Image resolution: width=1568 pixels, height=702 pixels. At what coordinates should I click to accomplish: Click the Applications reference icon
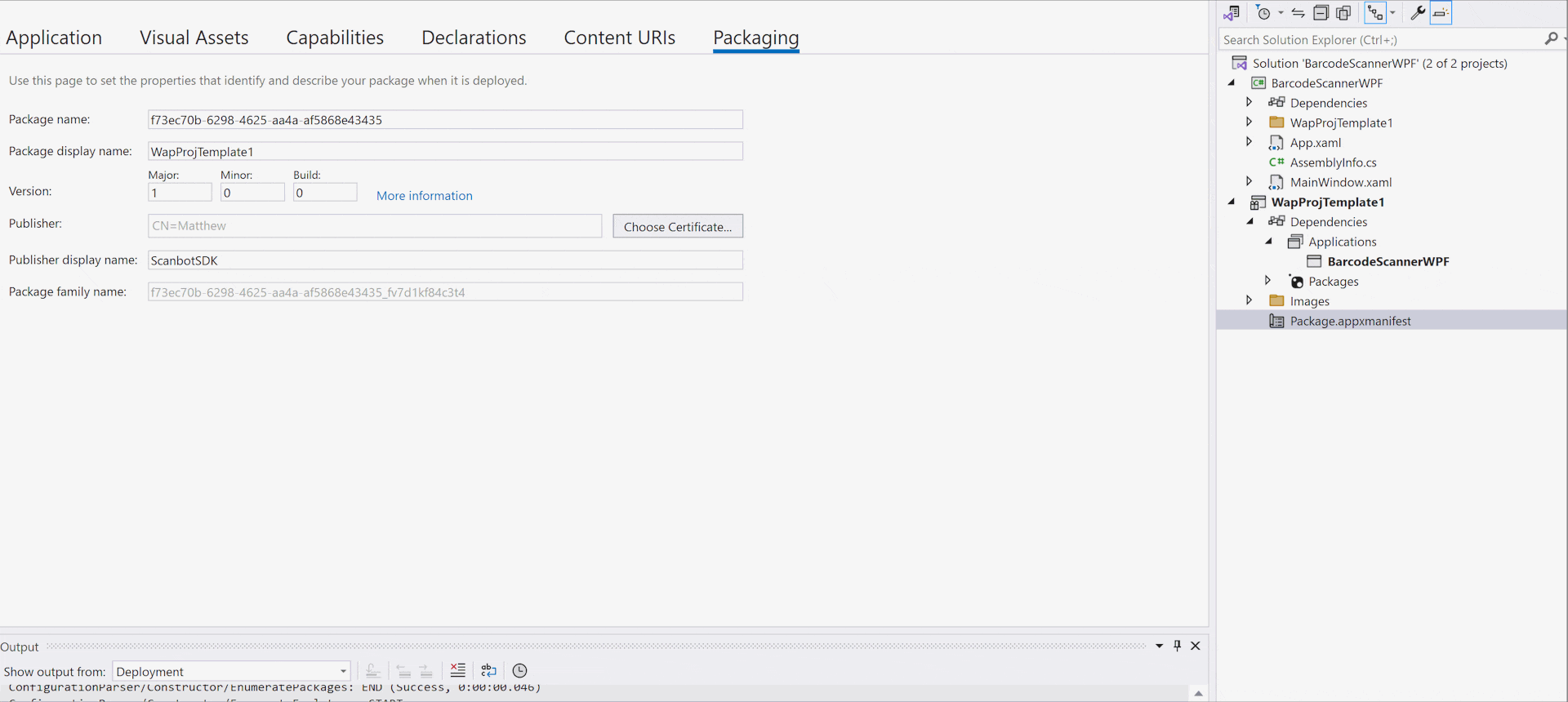pyautogui.click(x=1295, y=242)
